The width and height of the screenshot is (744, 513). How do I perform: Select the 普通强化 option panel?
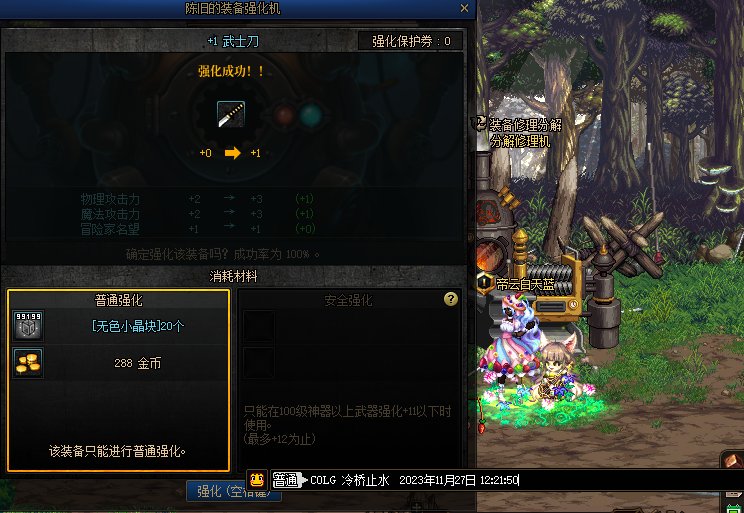pyautogui.click(x=119, y=381)
